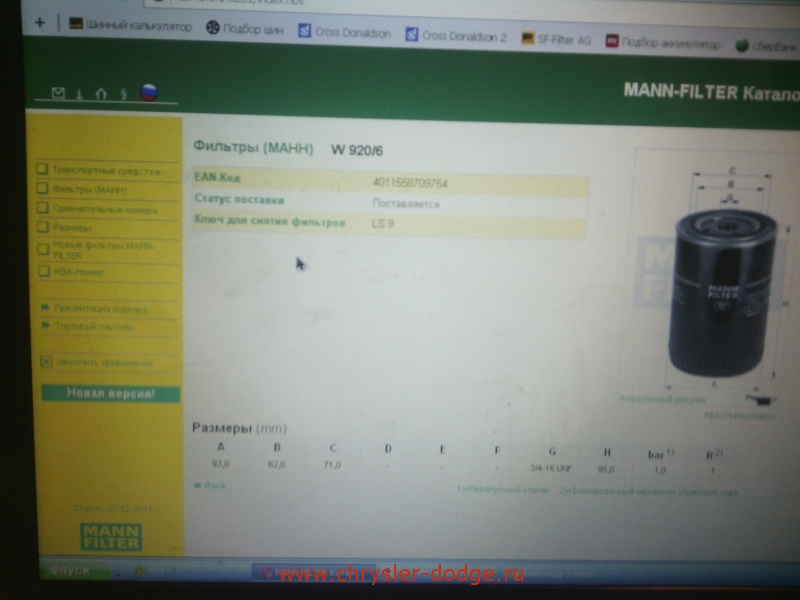Screen dimensions: 800x600
Task: Open the Шинный калькулятор bookmark
Action: point(130,25)
